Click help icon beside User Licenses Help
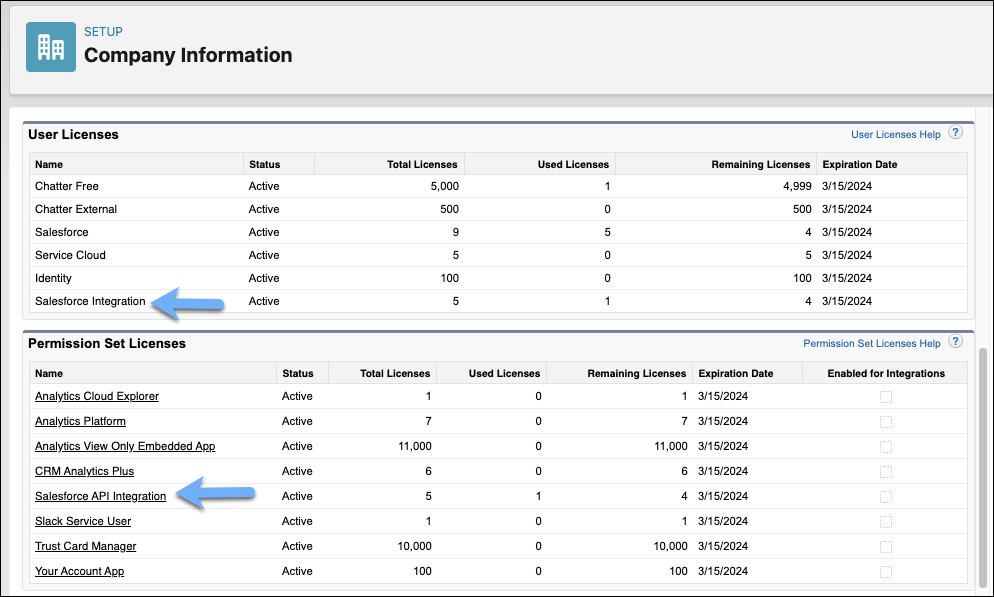This screenshot has height=597, width=994. pyautogui.click(x=955, y=133)
